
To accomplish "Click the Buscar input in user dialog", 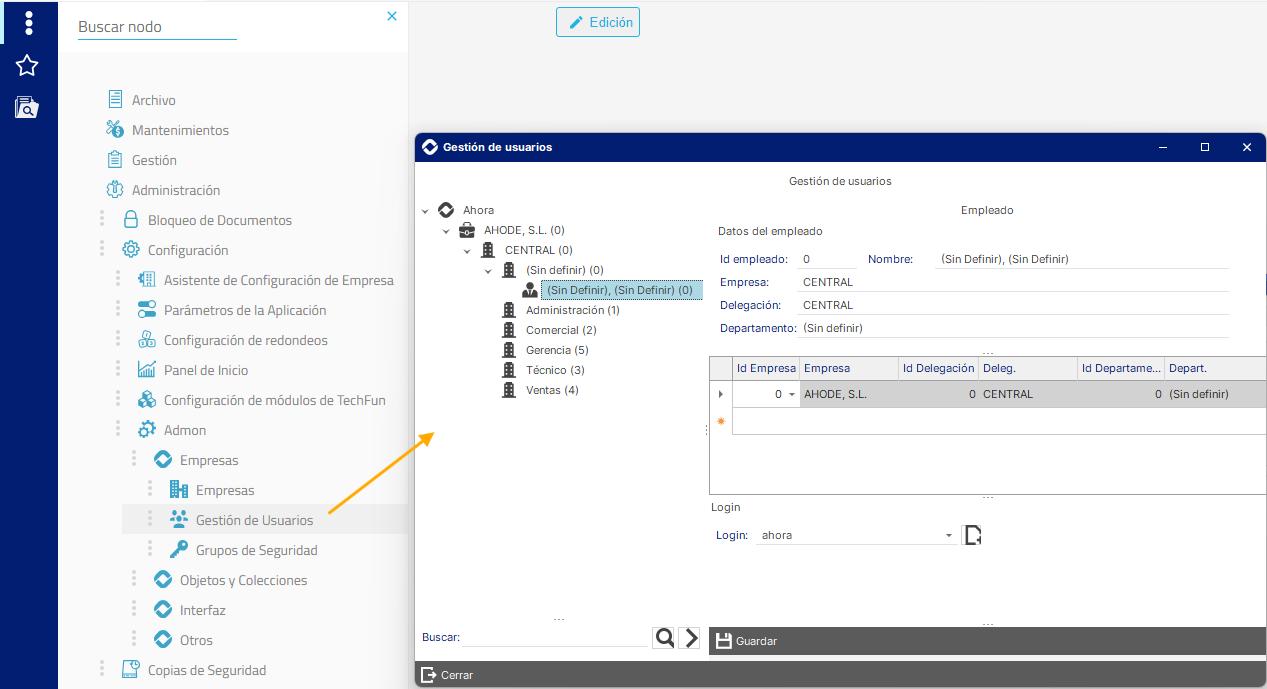I will (x=555, y=638).
